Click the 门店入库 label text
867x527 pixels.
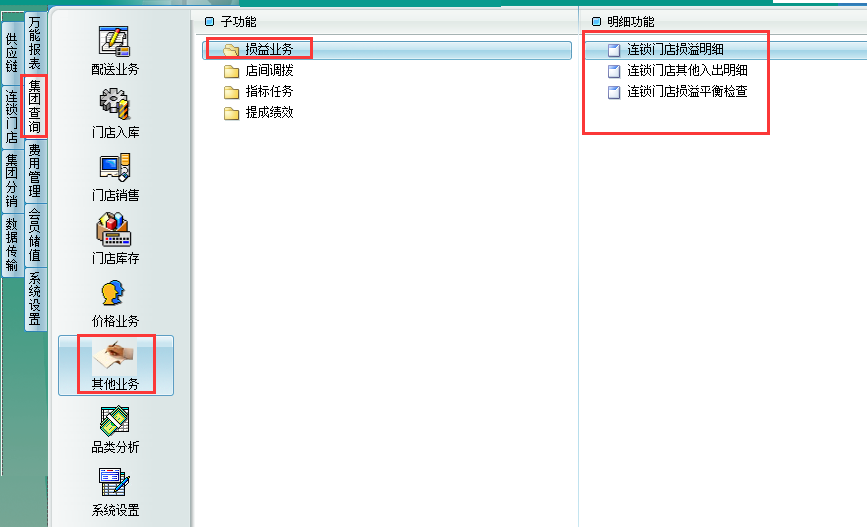click(115, 132)
